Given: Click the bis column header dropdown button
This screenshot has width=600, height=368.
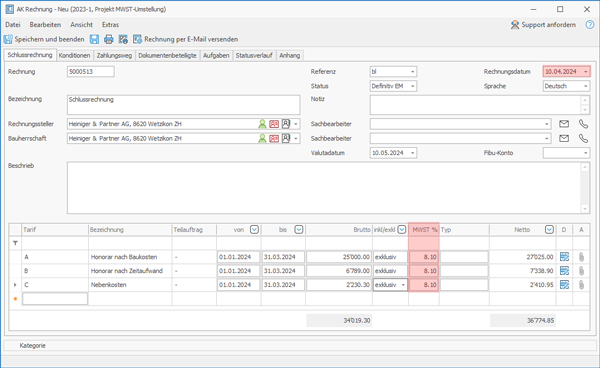Looking at the screenshot, I should click(299, 230).
